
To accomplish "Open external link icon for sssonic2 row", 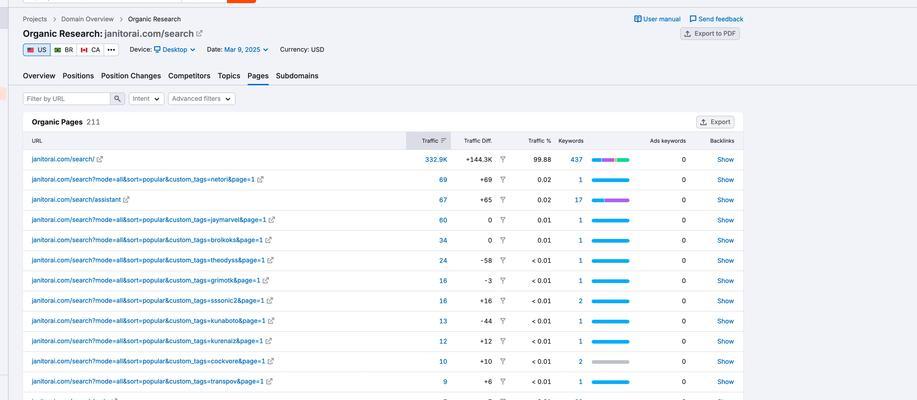I will (270, 301).
